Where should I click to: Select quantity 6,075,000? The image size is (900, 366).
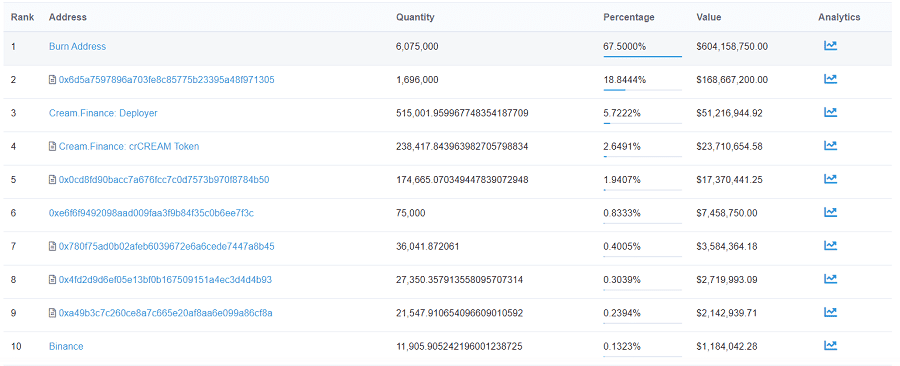(x=417, y=46)
